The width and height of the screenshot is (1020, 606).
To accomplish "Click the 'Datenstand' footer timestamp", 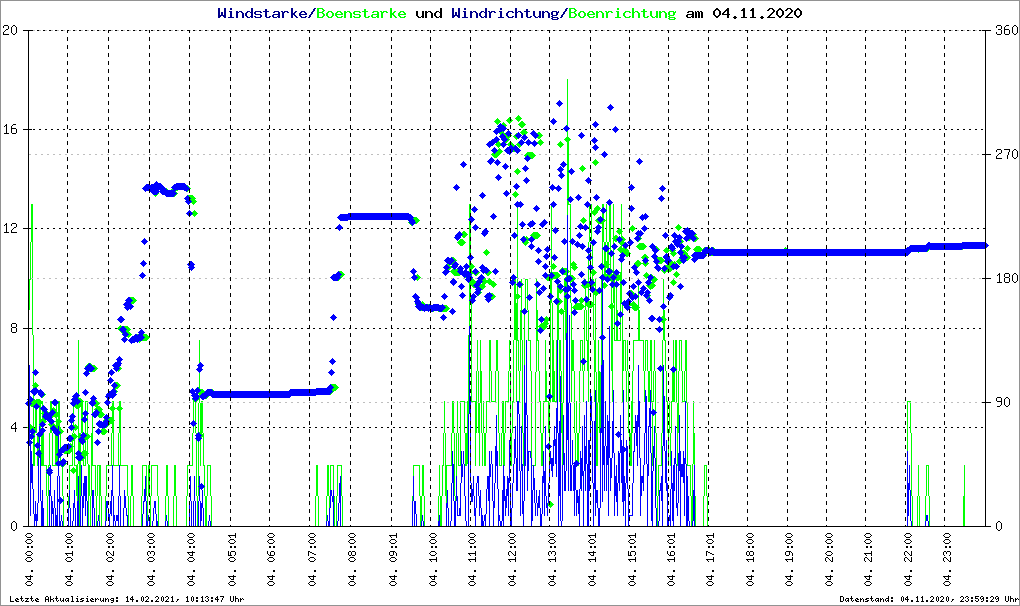I will (x=929, y=599).
